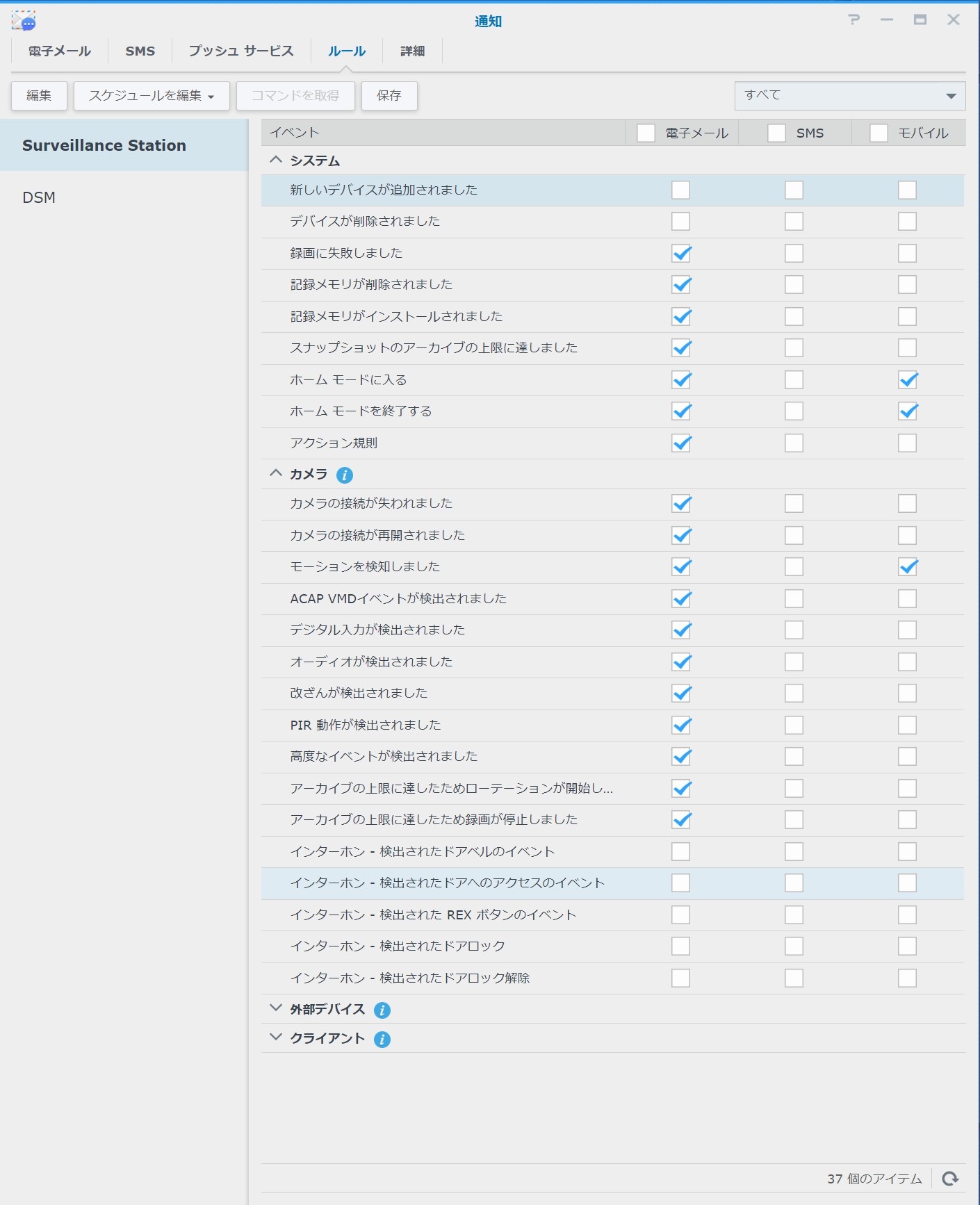
Task: Click the refresh icon next to item count
Action: tap(950, 1179)
